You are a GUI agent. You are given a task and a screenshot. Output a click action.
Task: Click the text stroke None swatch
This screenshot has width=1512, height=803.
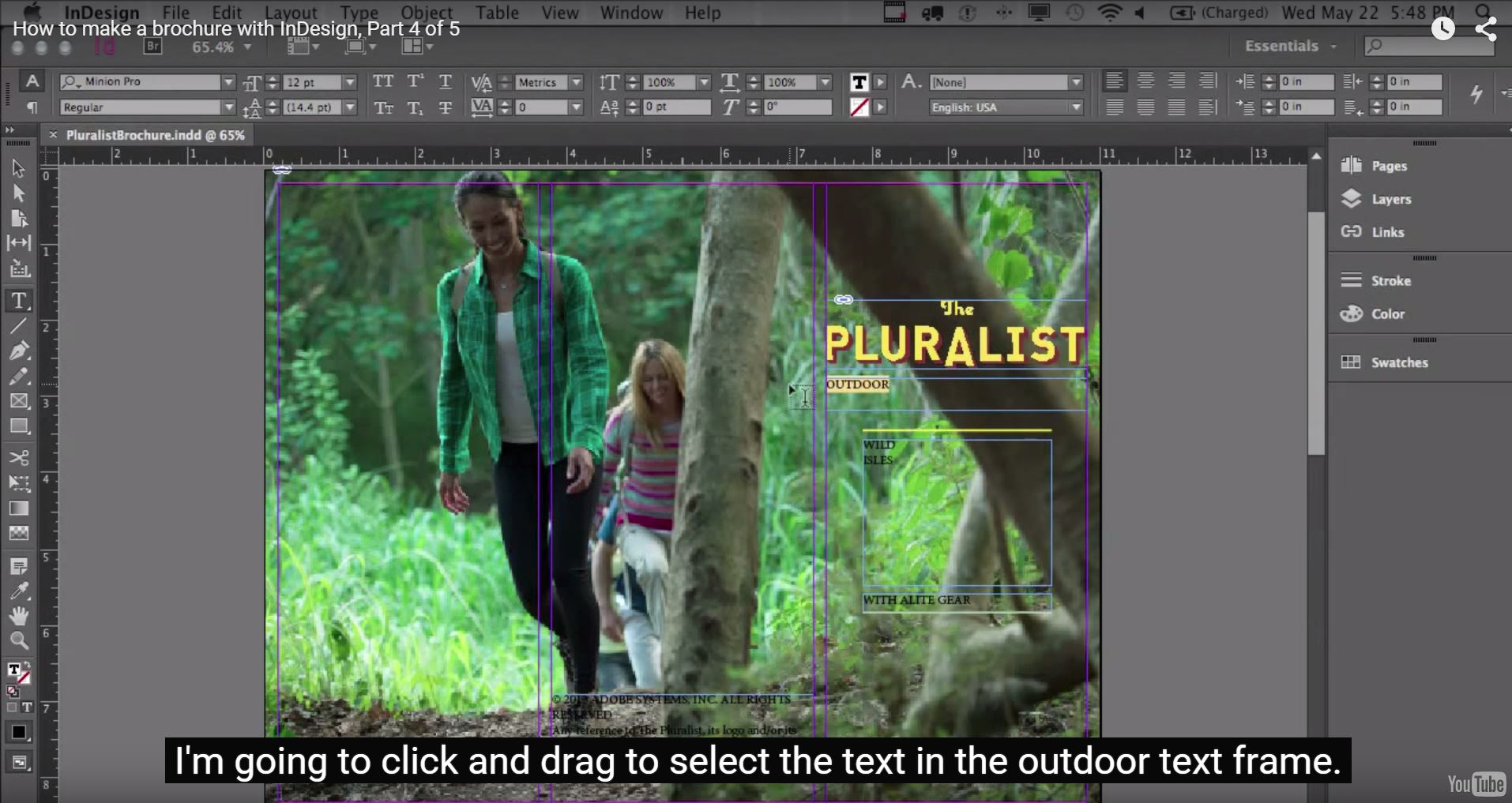859,107
